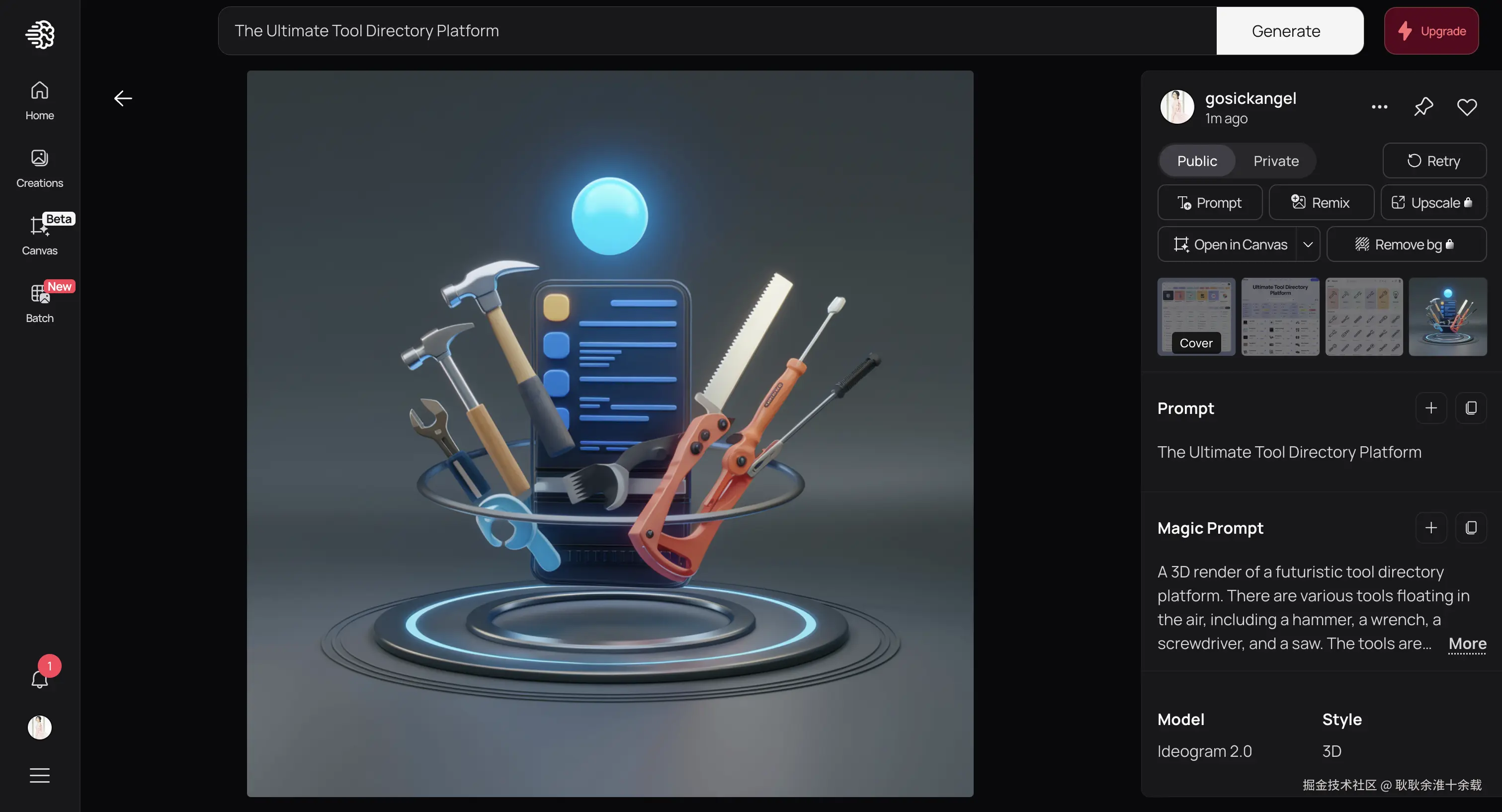The image size is (1502, 812).
Task: Pin this creation with pin icon
Action: click(x=1423, y=107)
